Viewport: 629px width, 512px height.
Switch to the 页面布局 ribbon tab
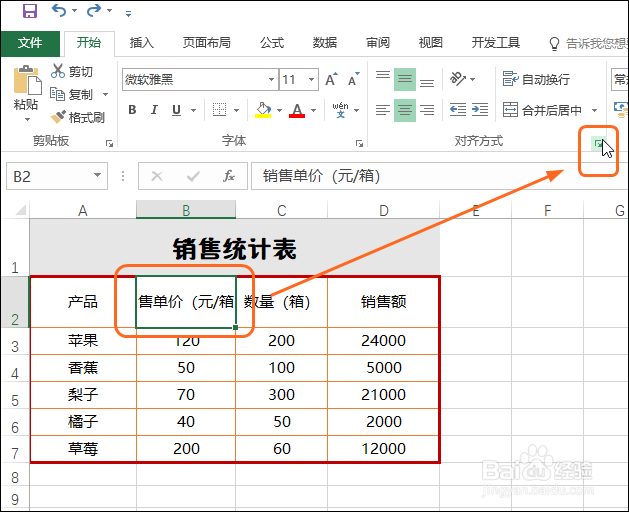pyautogui.click(x=207, y=43)
